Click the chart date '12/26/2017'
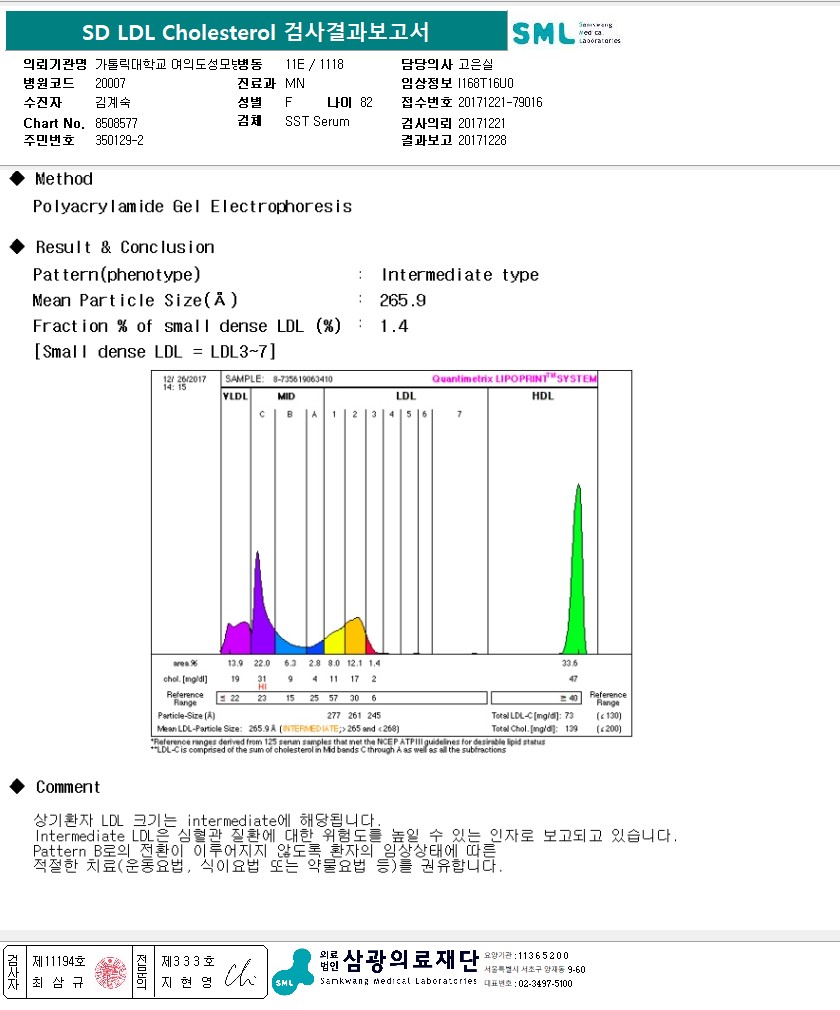Screen dimensions: 840x1010 184,379
